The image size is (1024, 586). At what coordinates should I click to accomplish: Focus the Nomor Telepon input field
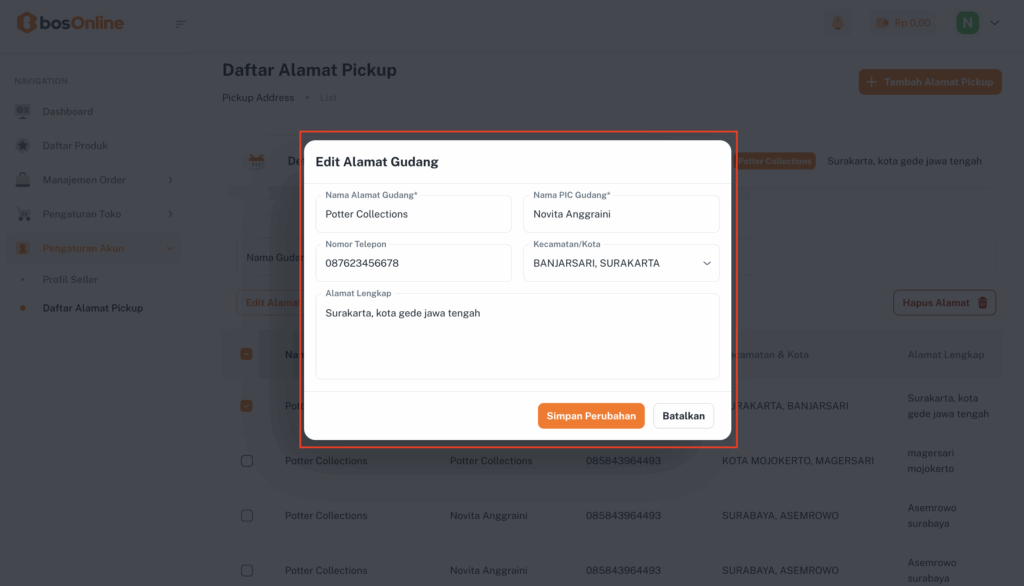[x=413, y=263]
